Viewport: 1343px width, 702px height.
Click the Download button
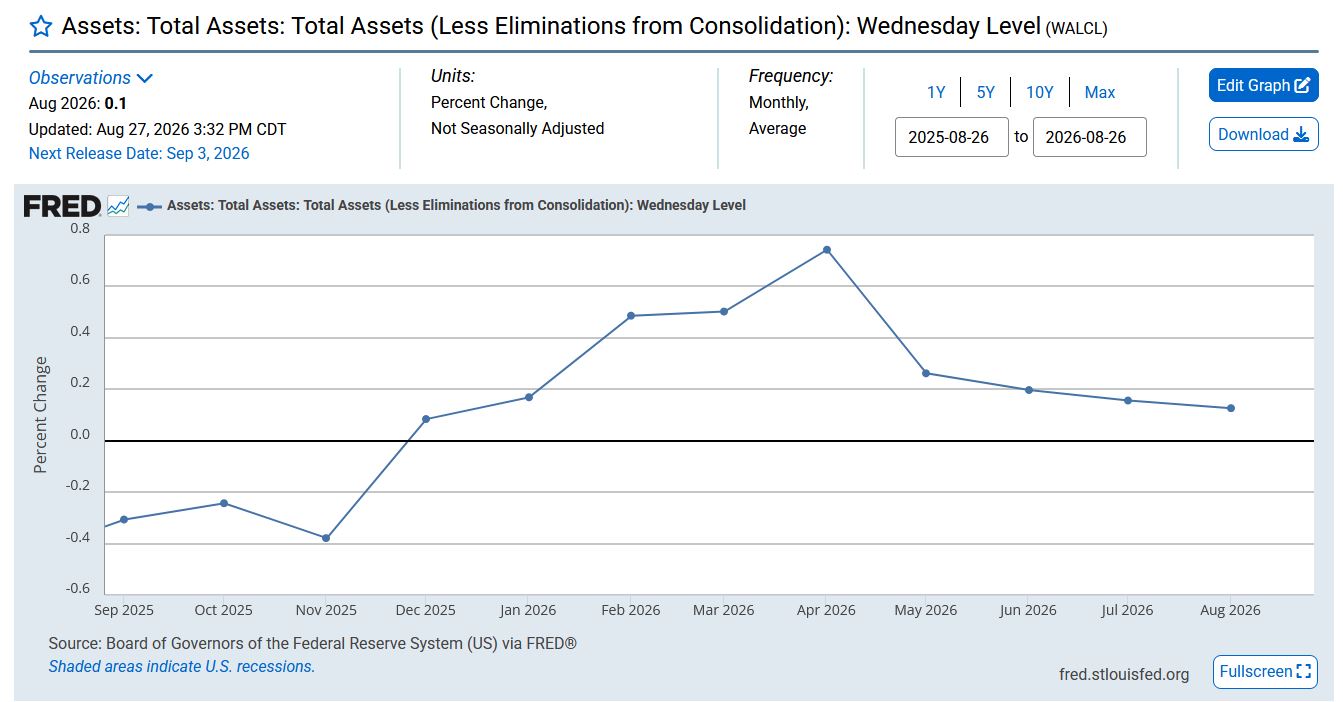pyautogui.click(x=1263, y=134)
